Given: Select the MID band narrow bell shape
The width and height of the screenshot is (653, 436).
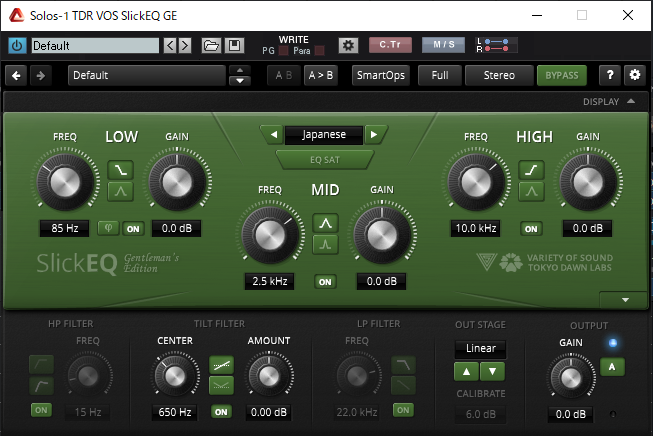Looking at the screenshot, I should click(x=325, y=244).
